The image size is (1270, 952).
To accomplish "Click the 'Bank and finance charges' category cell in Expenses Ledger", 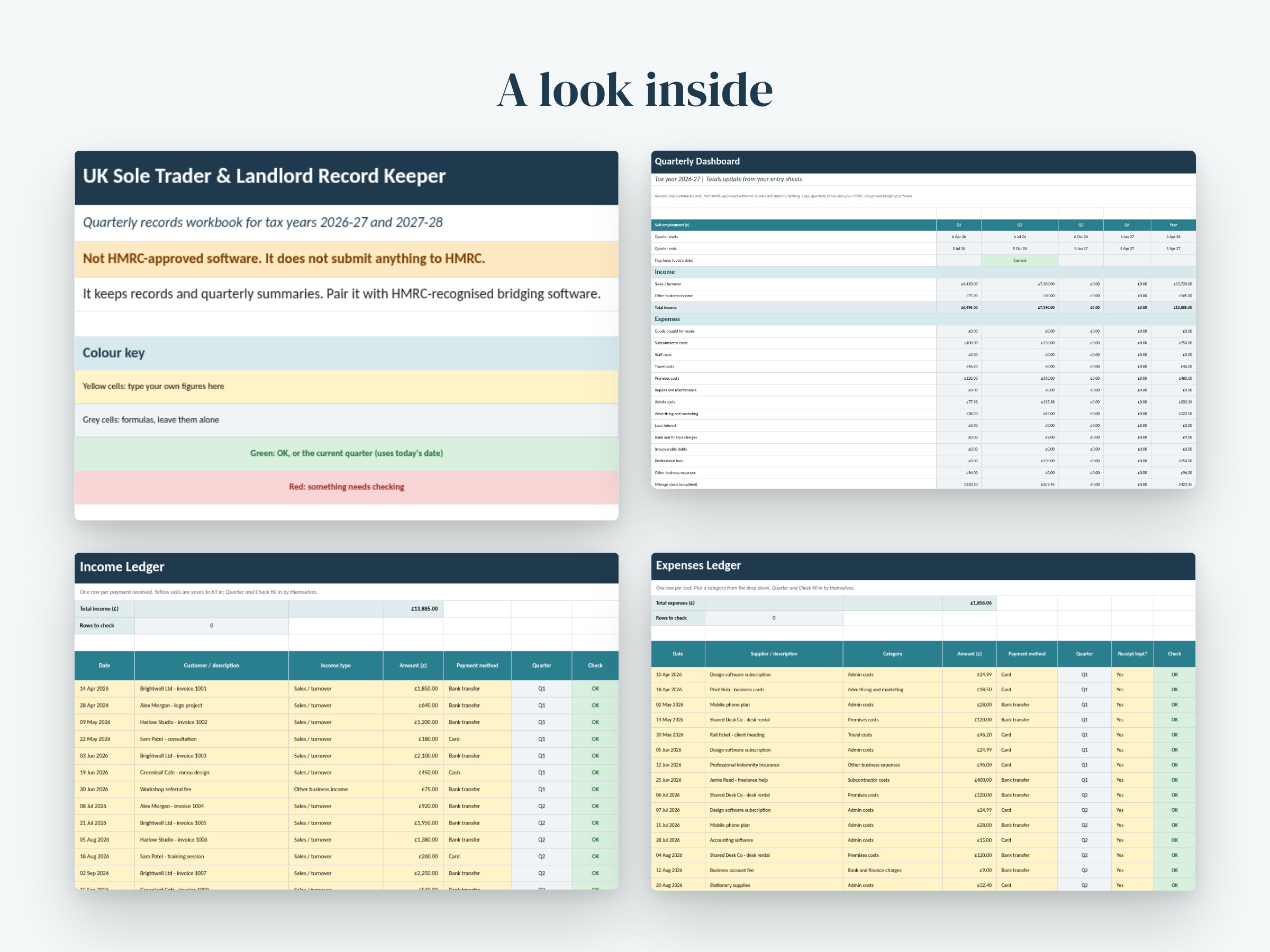I will [x=892, y=871].
